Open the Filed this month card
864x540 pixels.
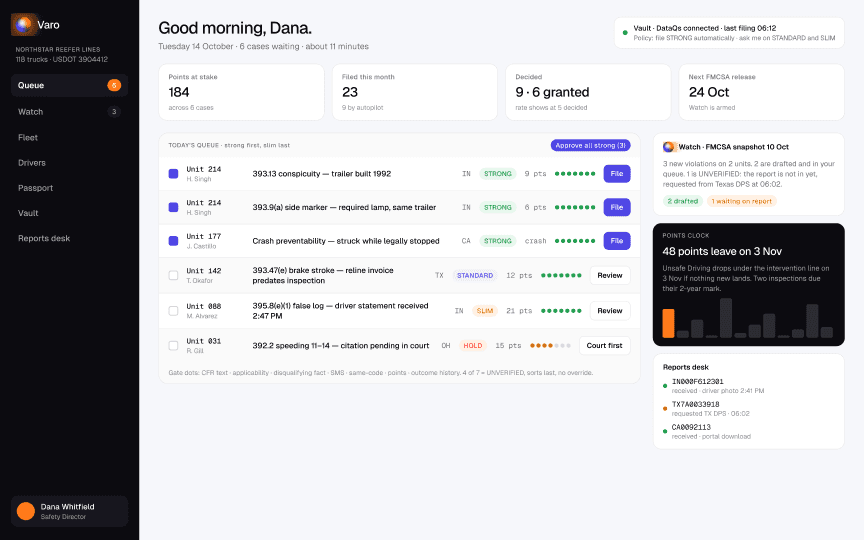point(414,92)
